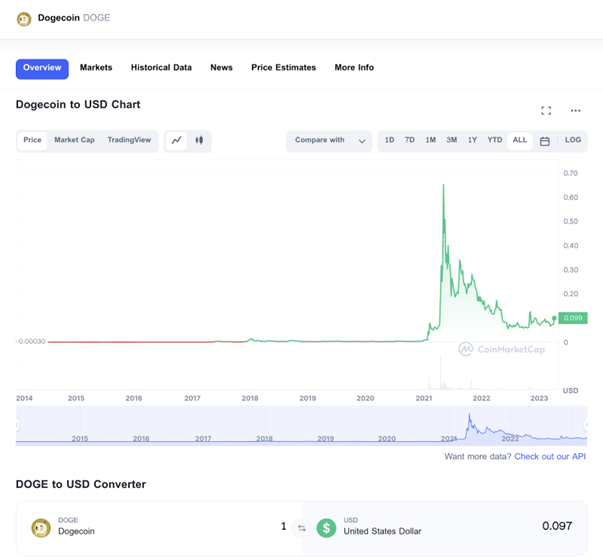Click the Dogecoin logo in header
Viewport: 603px width, 560px height.
tap(24, 19)
